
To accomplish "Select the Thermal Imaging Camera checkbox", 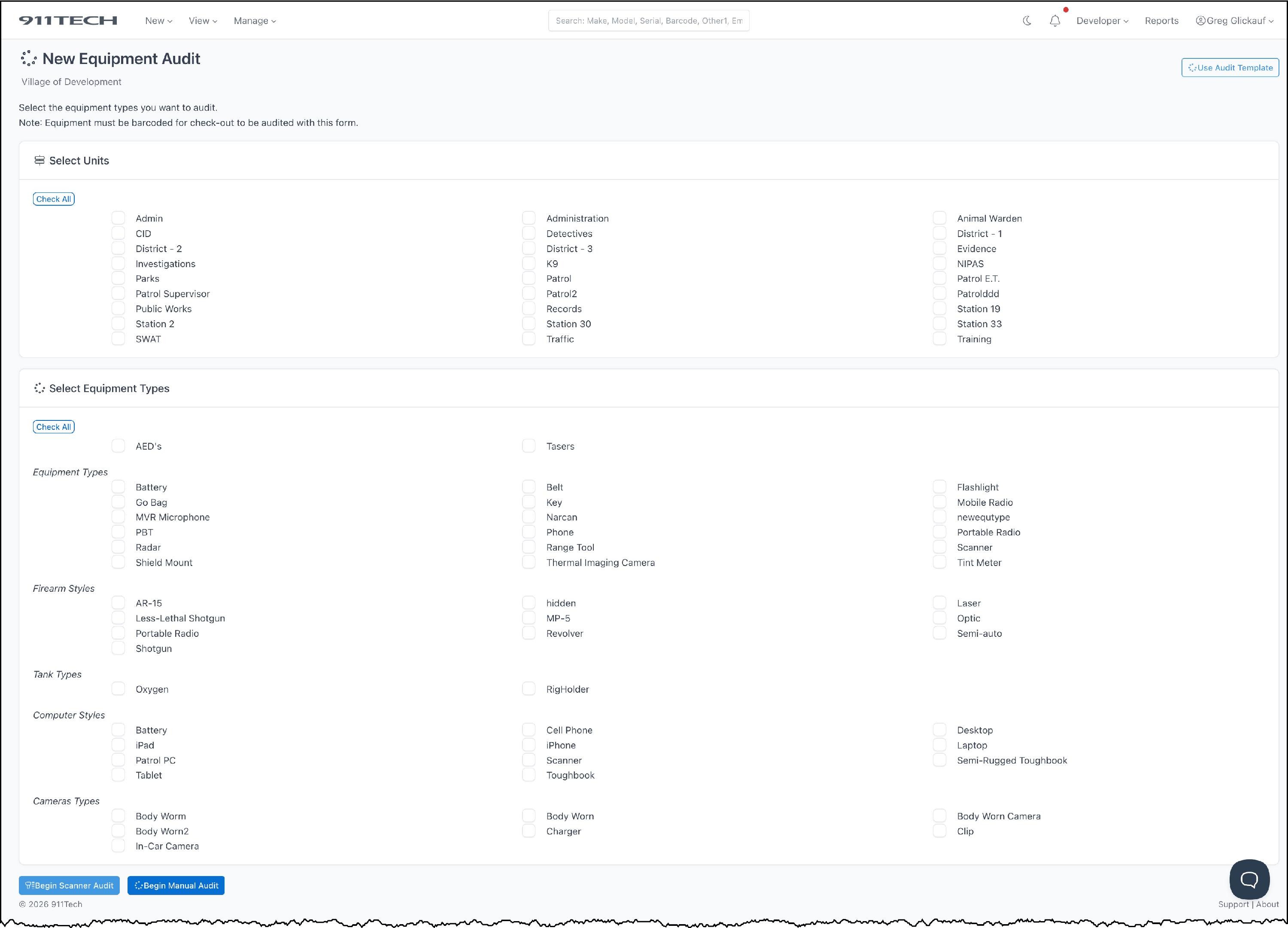I will pos(529,562).
